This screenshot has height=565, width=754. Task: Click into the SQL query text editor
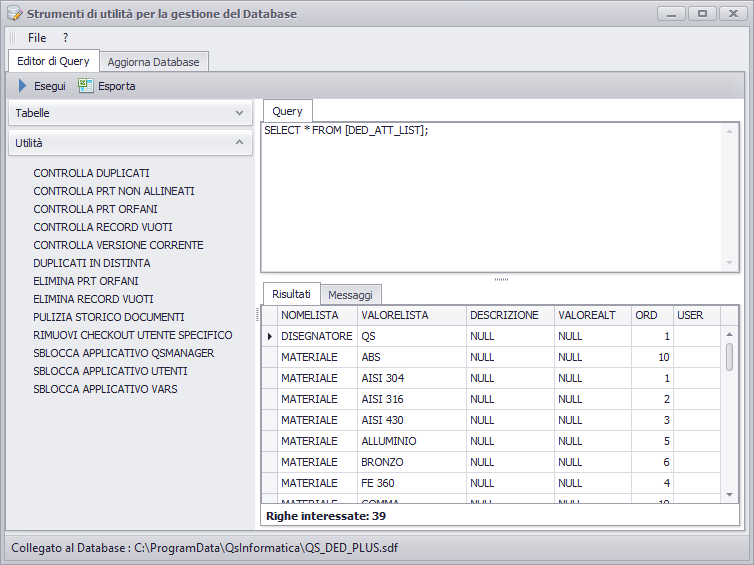pyautogui.click(x=490, y=197)
